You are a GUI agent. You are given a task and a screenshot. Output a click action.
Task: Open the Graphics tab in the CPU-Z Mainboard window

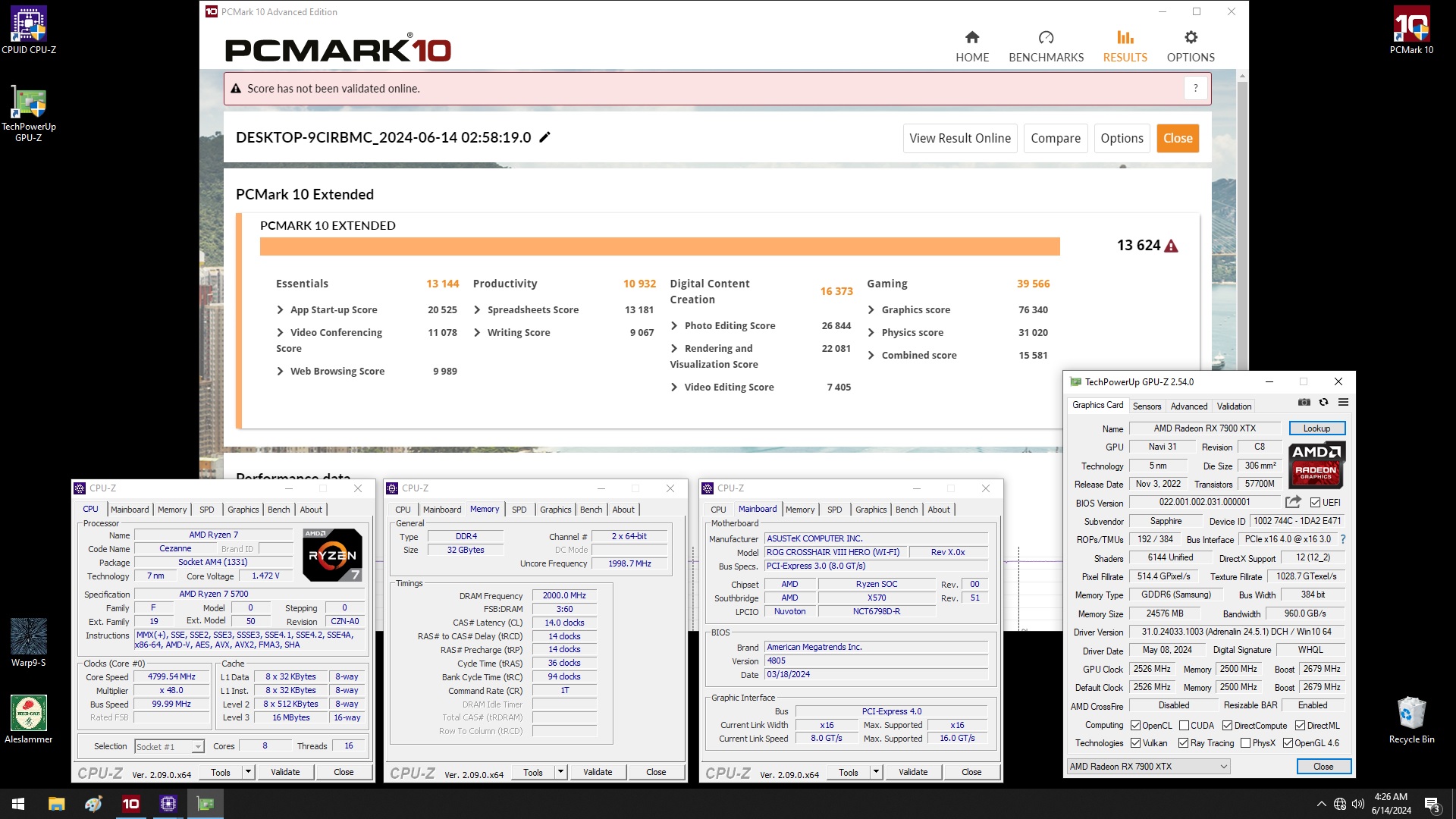coord(871,510)
